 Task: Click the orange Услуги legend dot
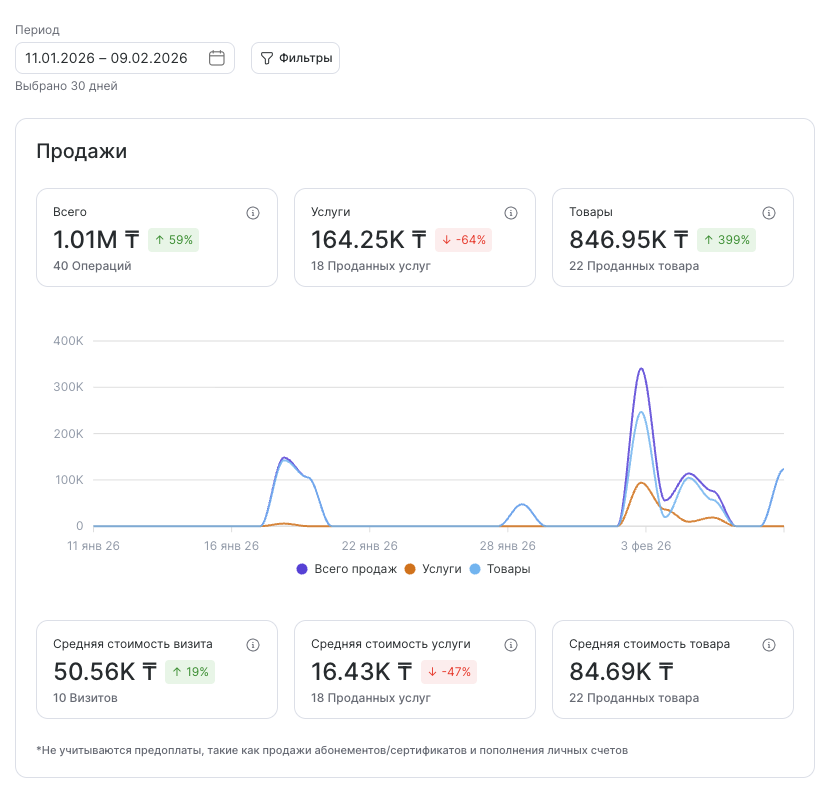[x=409, y=569]
